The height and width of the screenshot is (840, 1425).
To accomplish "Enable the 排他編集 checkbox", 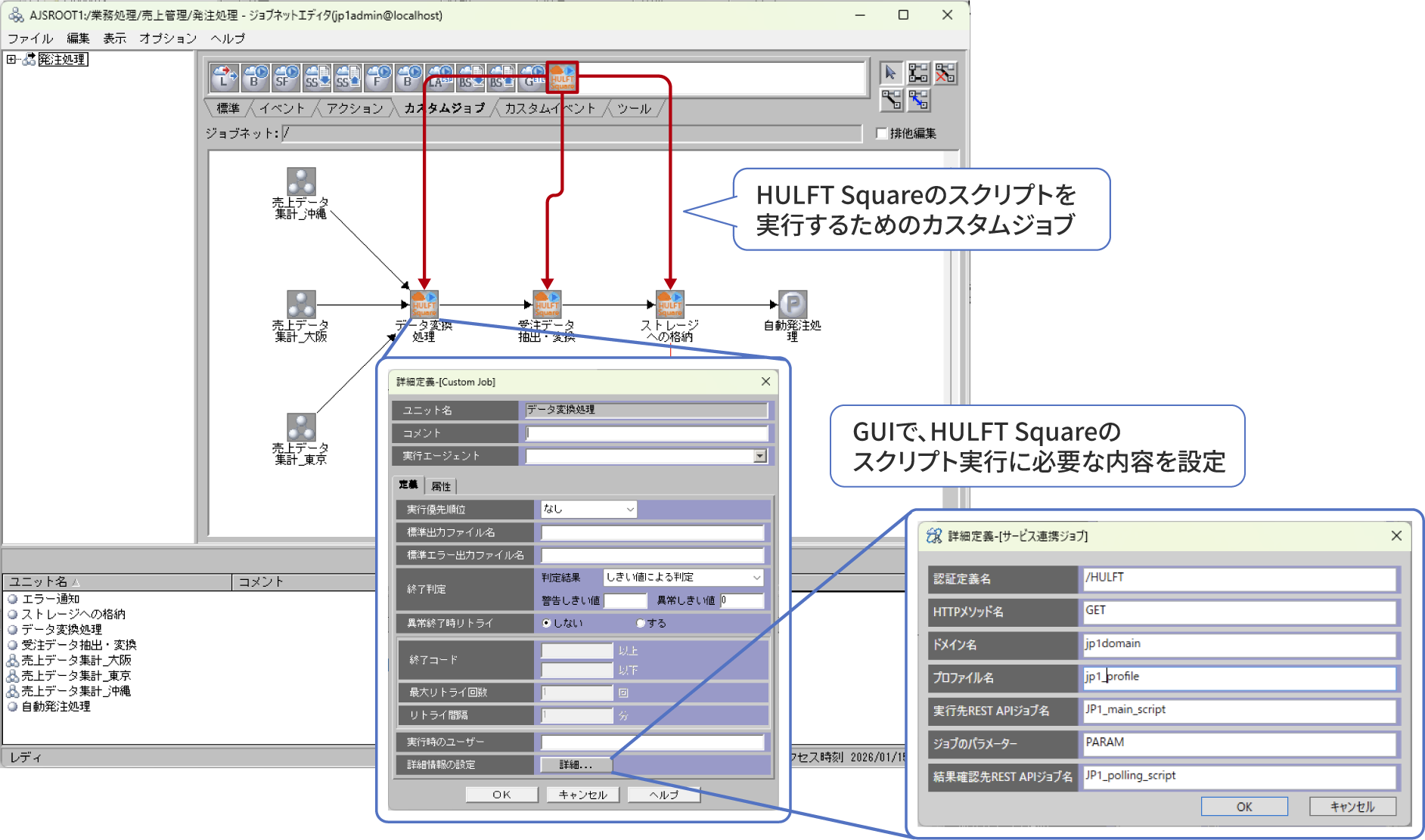I will click(881, 133).
